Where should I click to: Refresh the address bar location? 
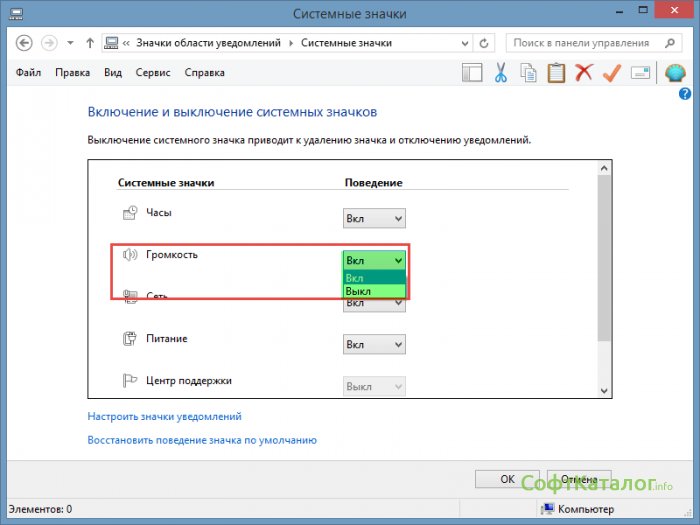pyautogui.click(x=485, y=44)
